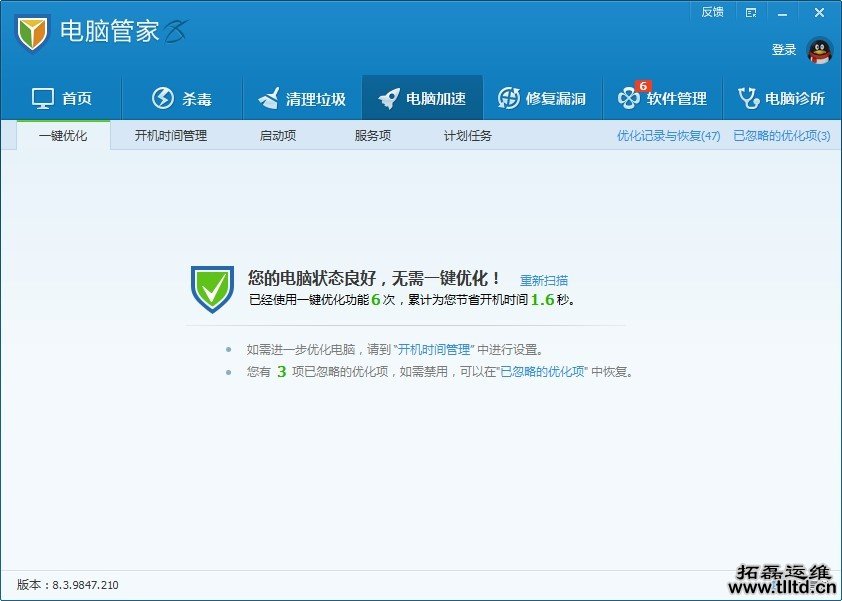842x601 pixels.
Task: Switch to the 启动项 tab
Action: [278, 136]
